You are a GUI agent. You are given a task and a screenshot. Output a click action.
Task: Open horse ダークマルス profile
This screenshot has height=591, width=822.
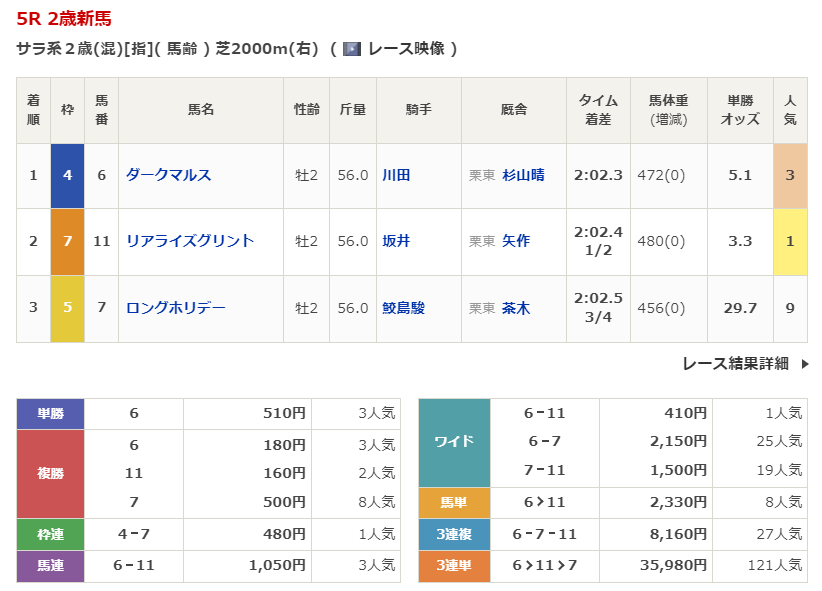[168, 175]
